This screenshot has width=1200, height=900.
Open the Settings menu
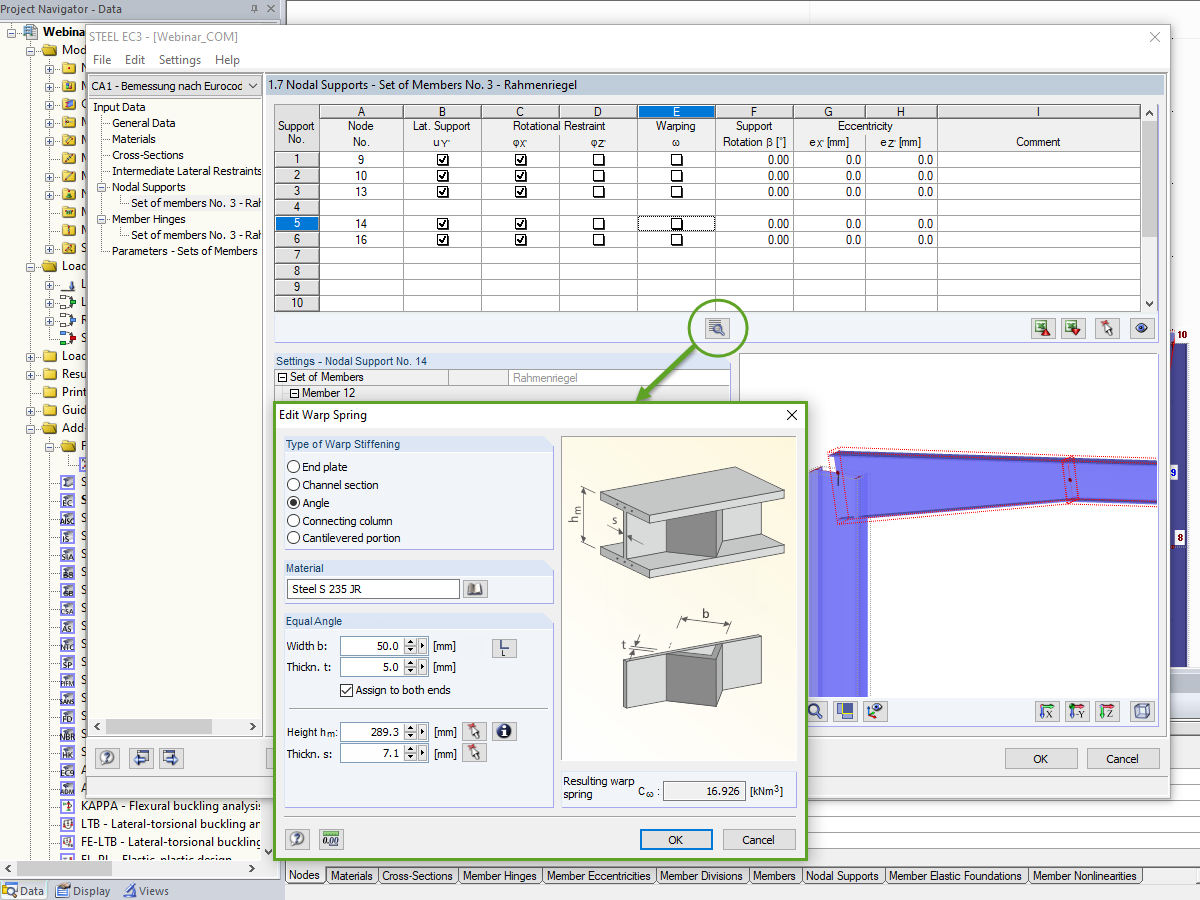[x=180, y=60]
